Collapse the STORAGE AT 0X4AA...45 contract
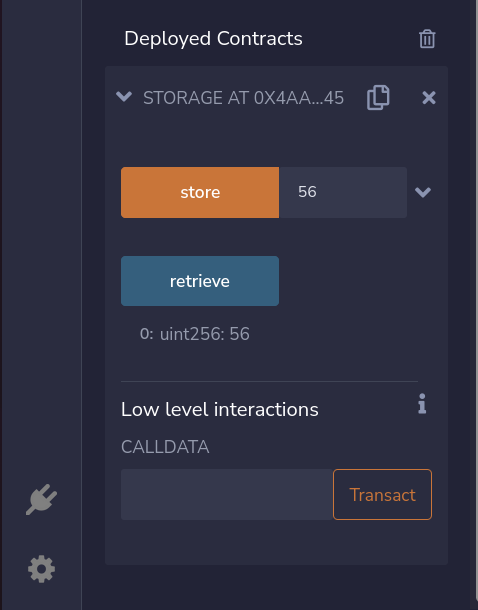Viewport: 478px width, 610px height. (124, 96)
